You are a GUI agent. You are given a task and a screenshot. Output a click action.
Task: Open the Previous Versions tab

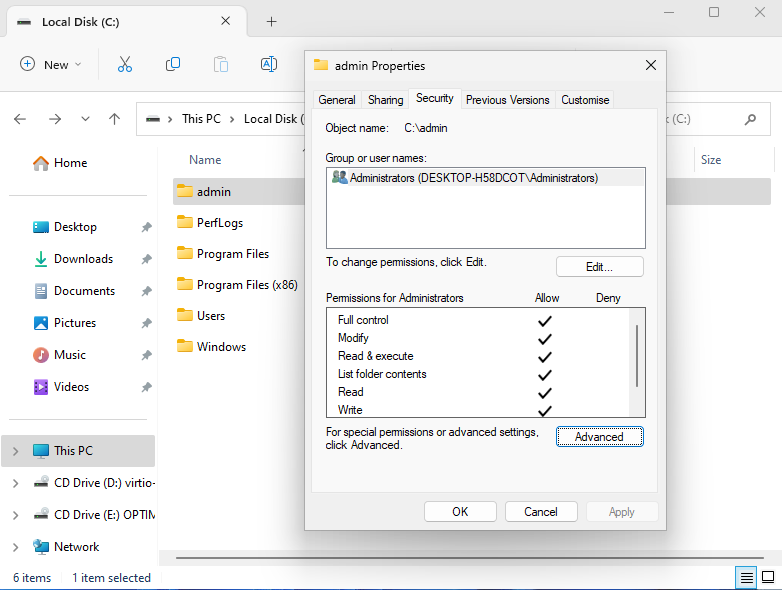[x=507, y=100]
